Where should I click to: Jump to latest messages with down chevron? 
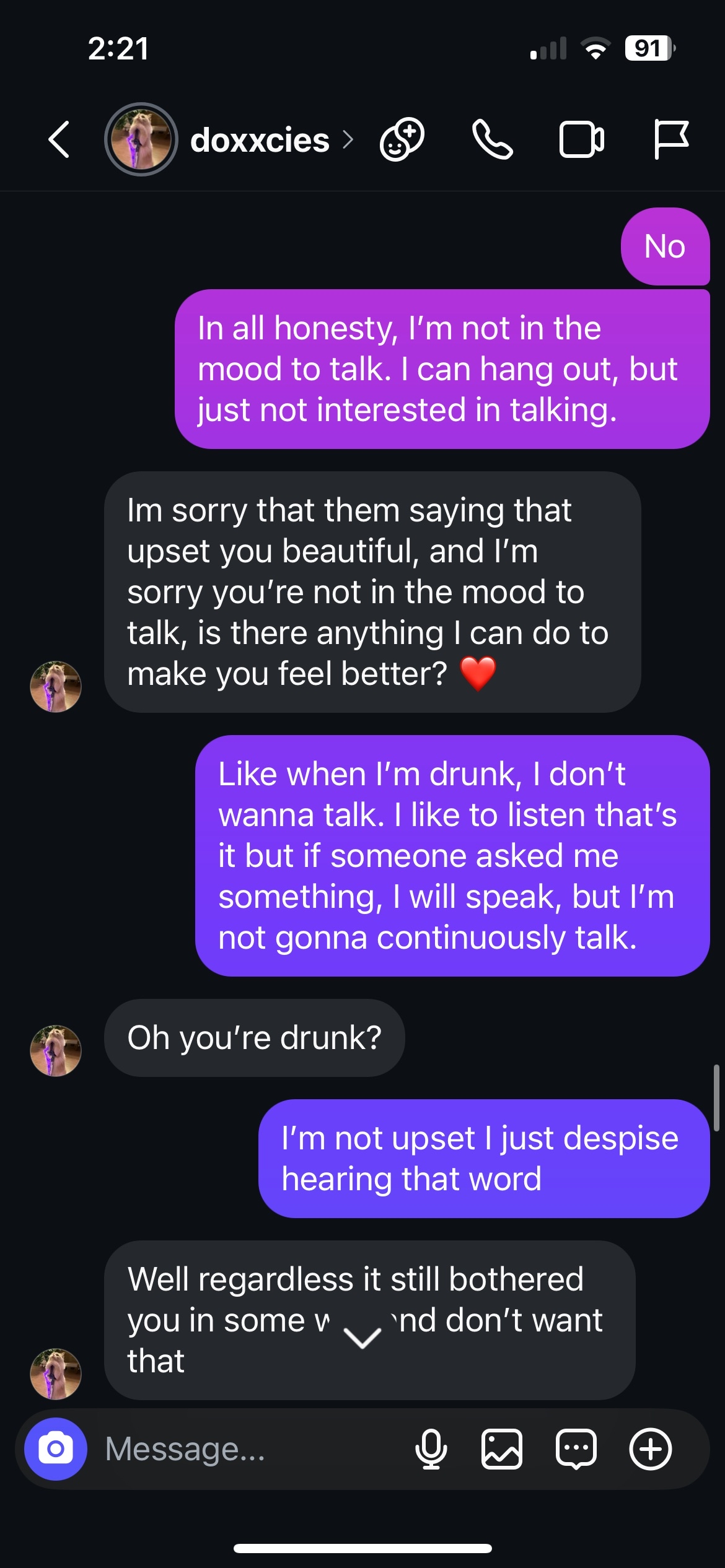coord(362,1339)
